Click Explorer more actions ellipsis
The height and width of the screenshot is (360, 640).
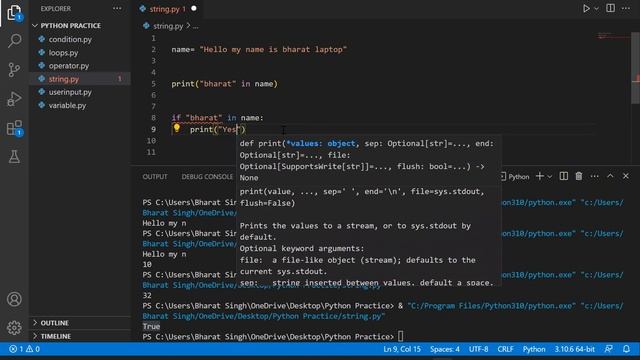coord(117,9)
